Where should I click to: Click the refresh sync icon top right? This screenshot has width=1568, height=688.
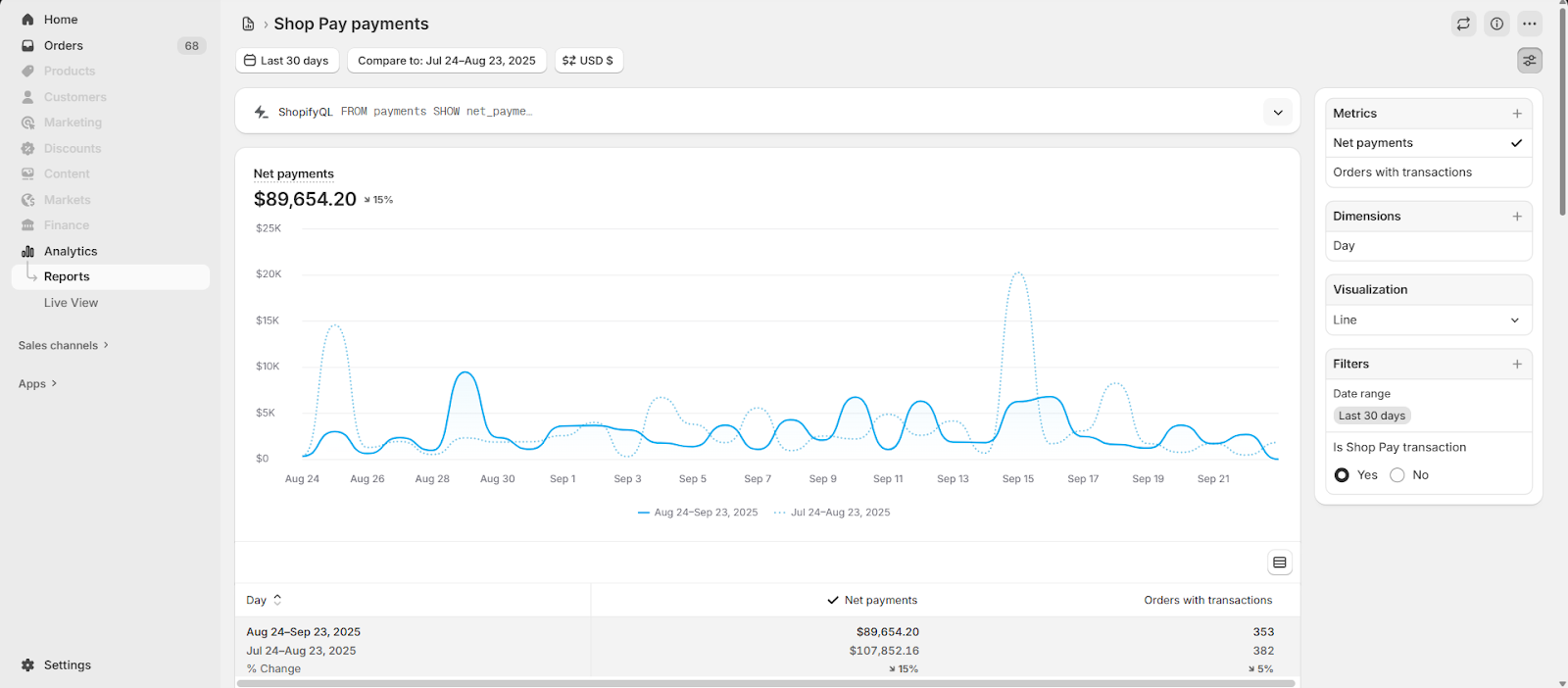1463,24
